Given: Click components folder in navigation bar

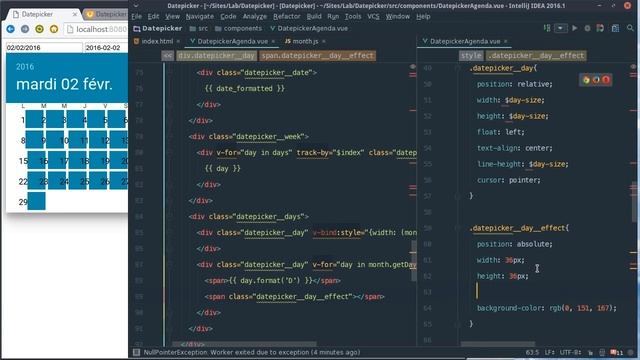Looking at the screenshot, I should [x=238, y=29].
